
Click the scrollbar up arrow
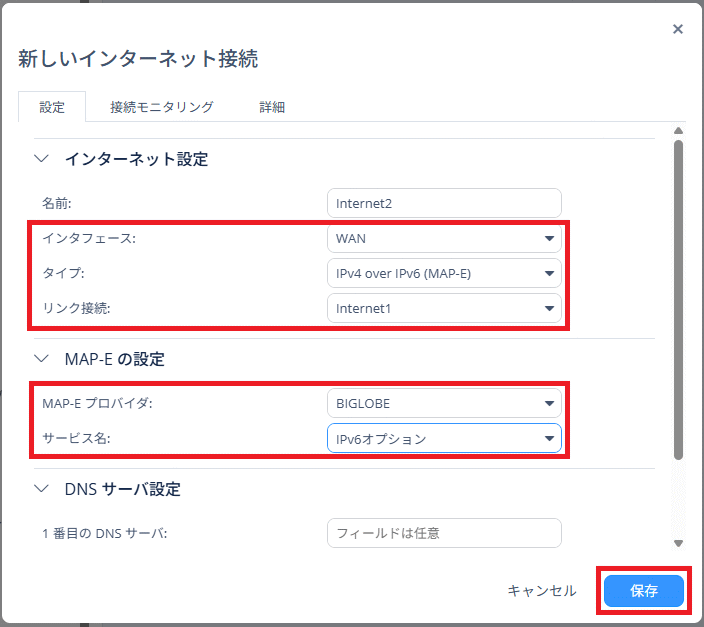point(678,131)
